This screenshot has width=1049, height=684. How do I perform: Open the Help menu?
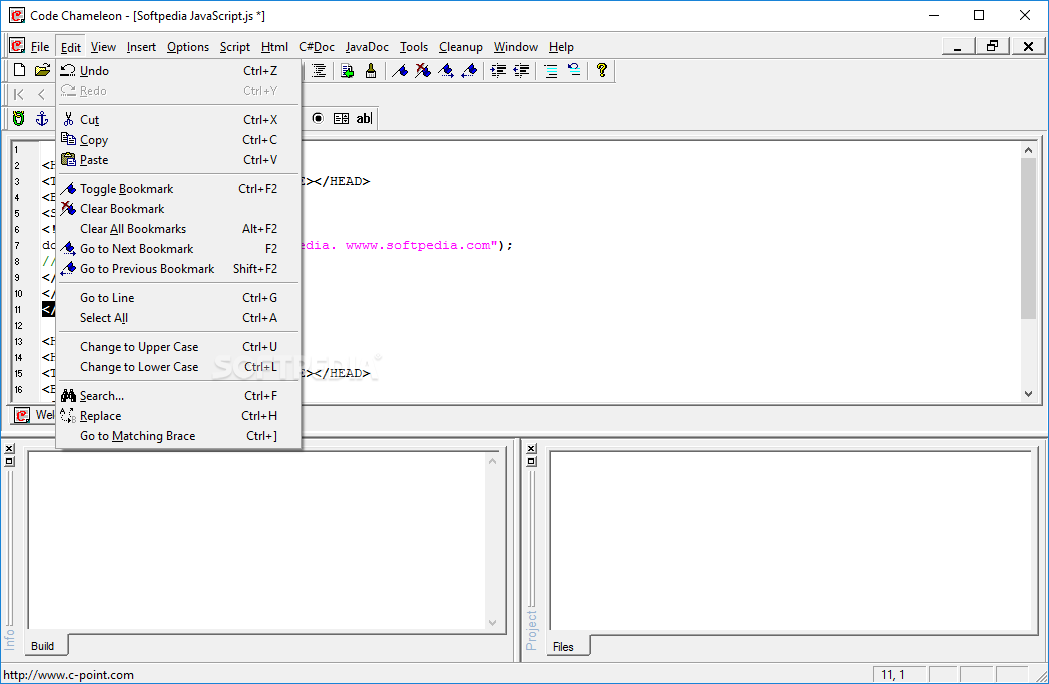click(561, 47)
